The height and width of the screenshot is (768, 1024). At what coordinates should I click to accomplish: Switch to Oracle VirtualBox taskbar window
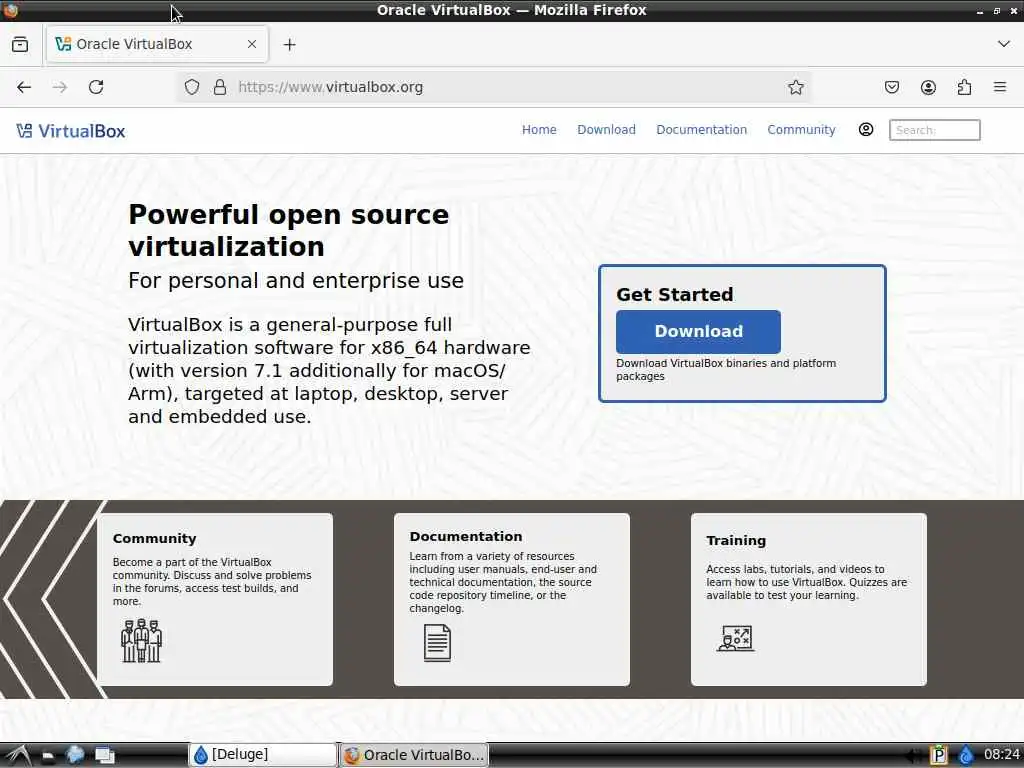[414, 755]
